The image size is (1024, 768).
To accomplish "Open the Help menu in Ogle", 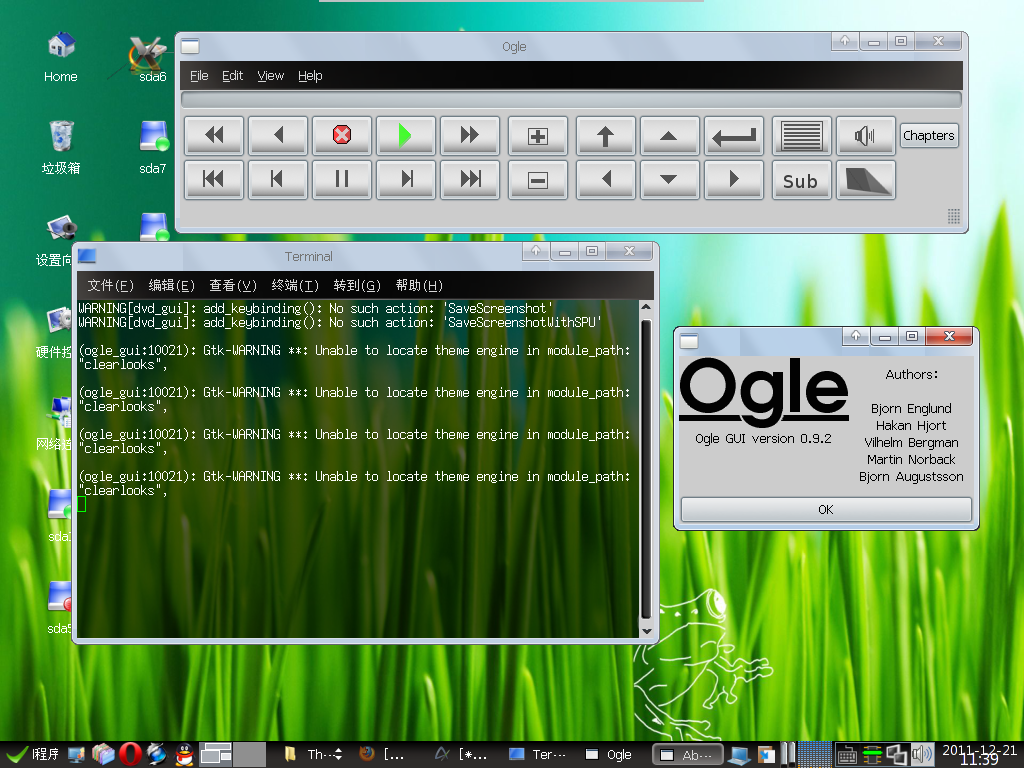I will coord(310,76).
